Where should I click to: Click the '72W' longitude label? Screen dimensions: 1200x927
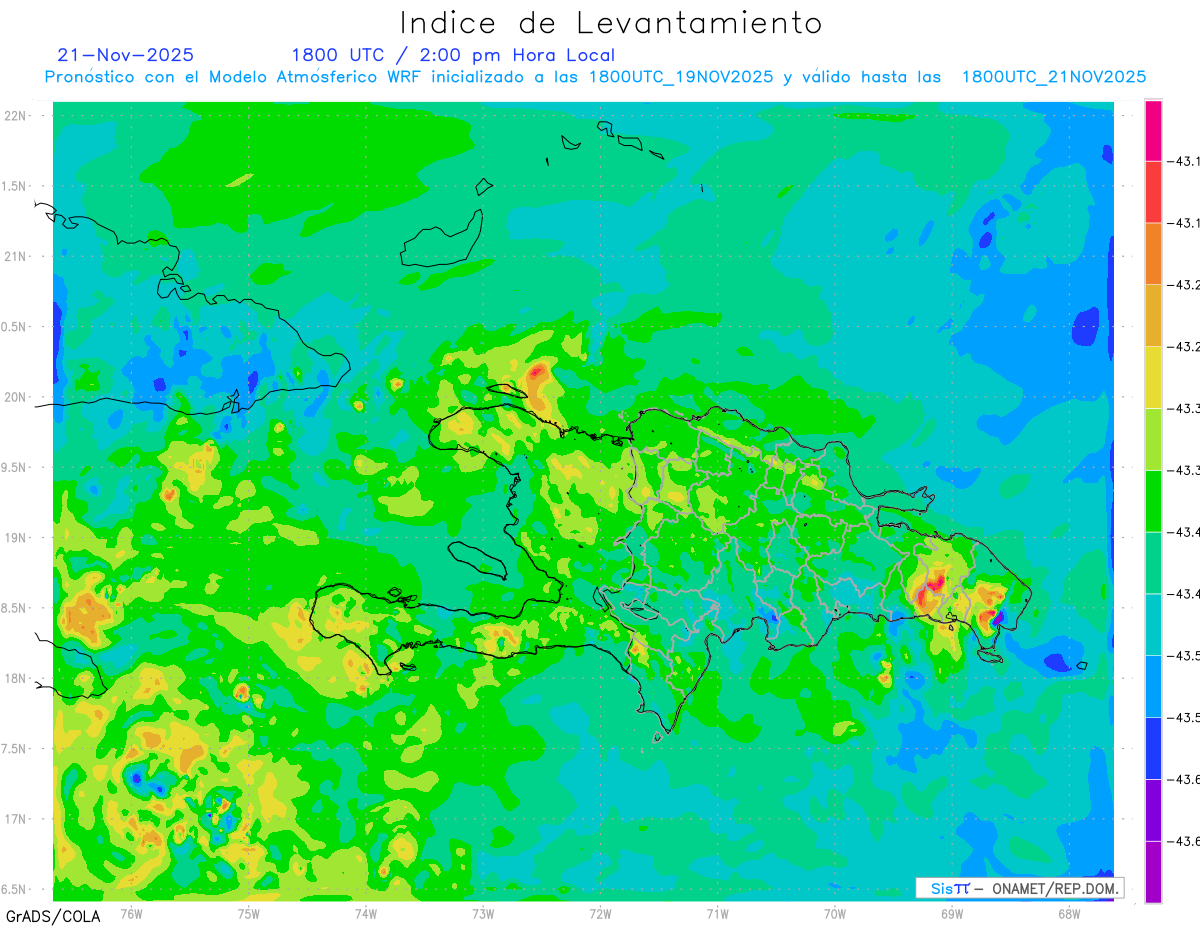pos(600,913)
